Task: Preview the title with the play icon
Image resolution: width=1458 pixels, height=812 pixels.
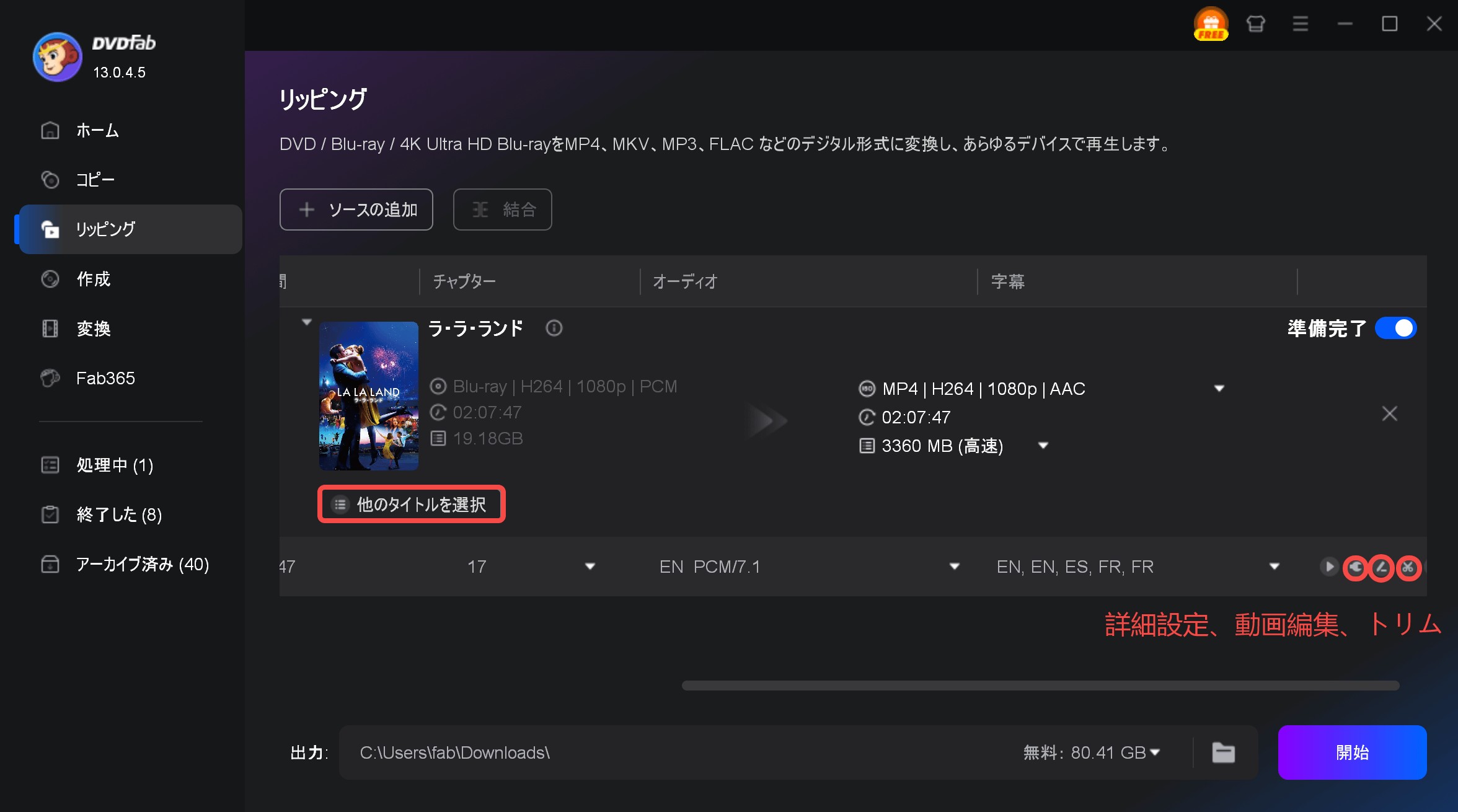Action: click(x=1328, y=567)
